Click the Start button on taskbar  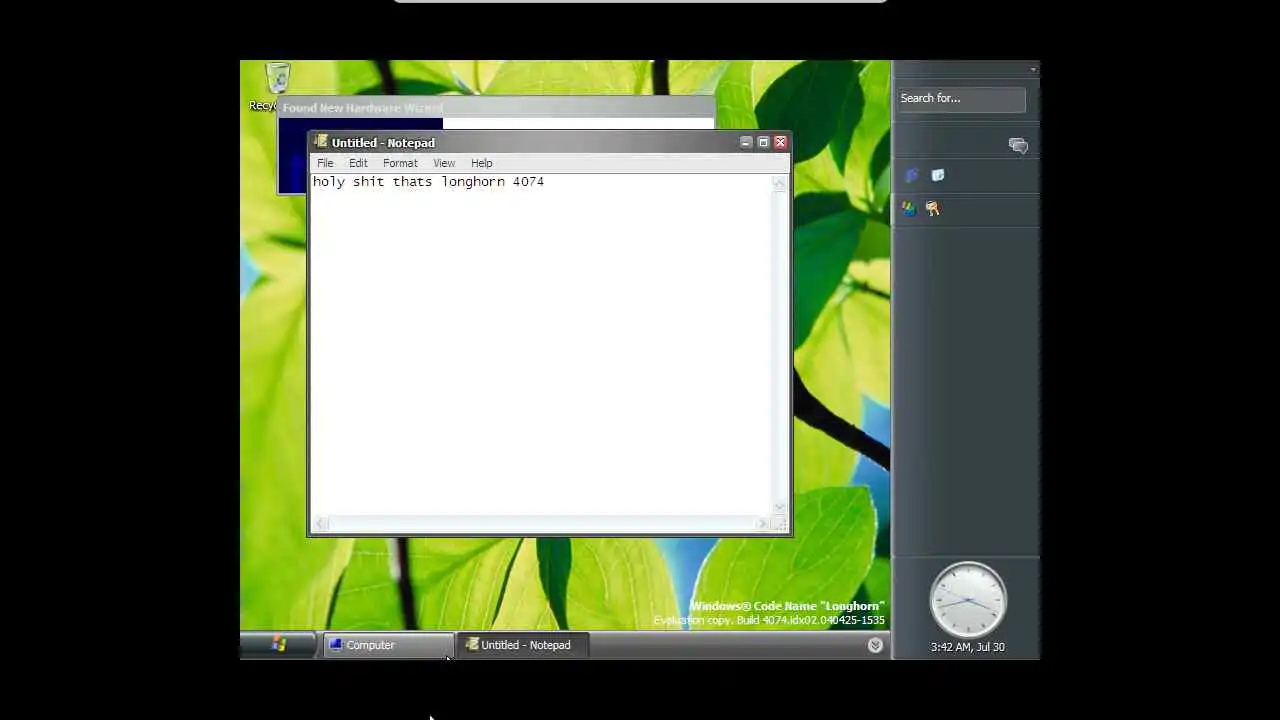(279, 645)
